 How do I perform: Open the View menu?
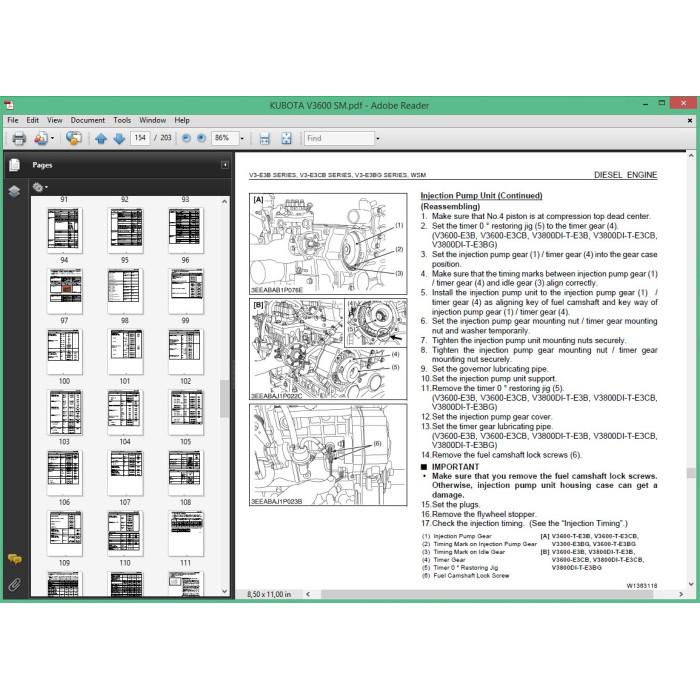pyautogui.click(x=54, y=120)
